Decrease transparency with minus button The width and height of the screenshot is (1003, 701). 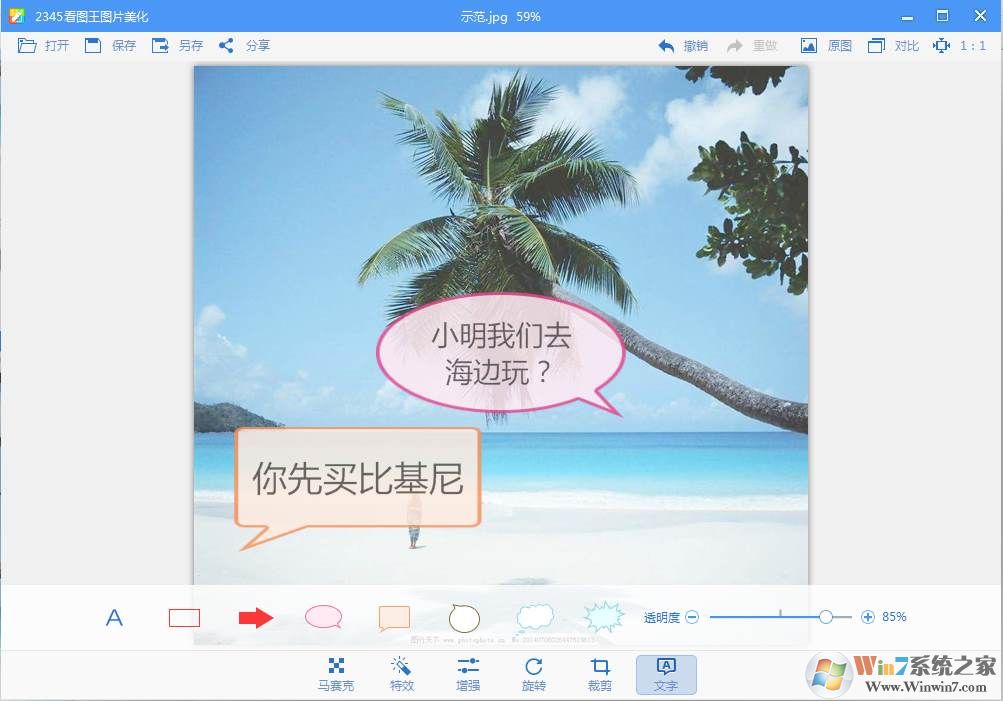point(692,617)
